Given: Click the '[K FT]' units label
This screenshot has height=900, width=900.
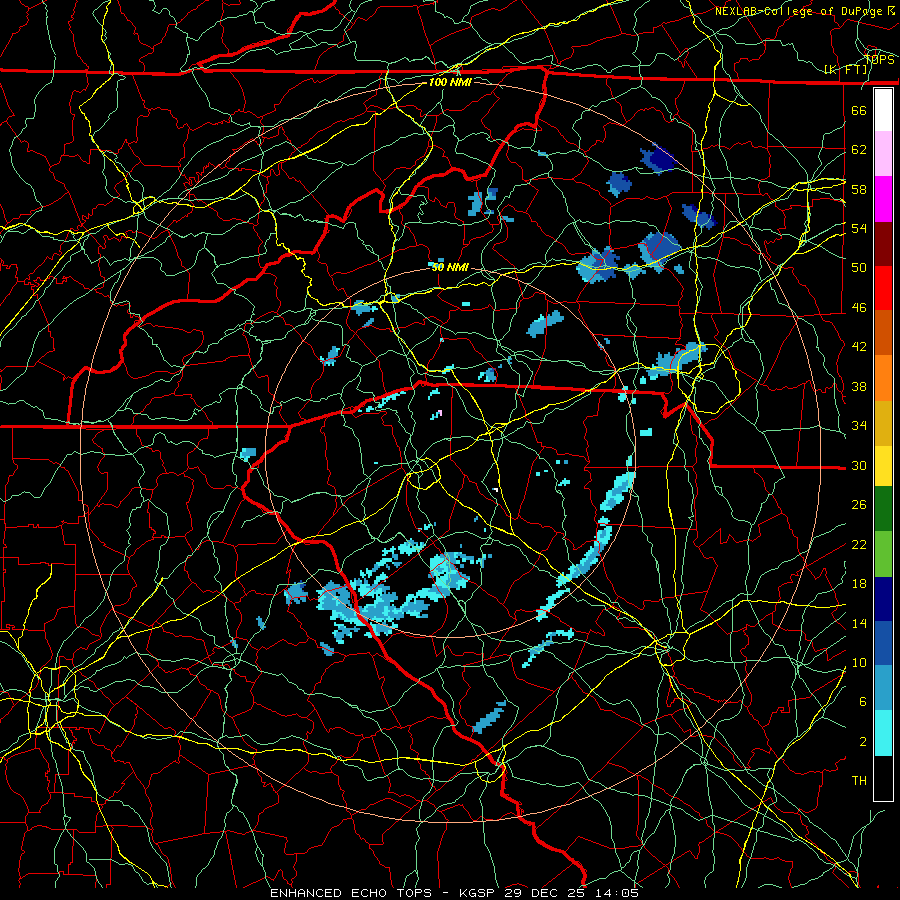Looking at the screenshot, I should coord(846,70).
